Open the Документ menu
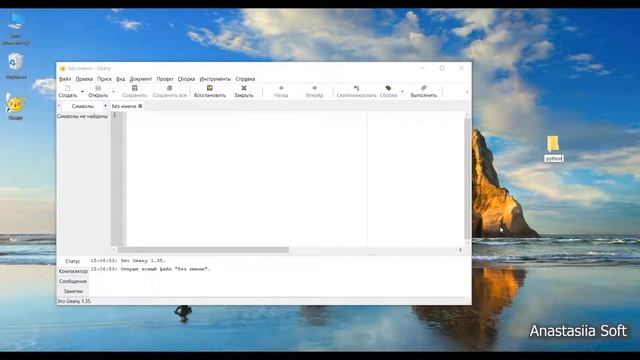This screenshot has width=640, height=360. click(x=140, y=79)
